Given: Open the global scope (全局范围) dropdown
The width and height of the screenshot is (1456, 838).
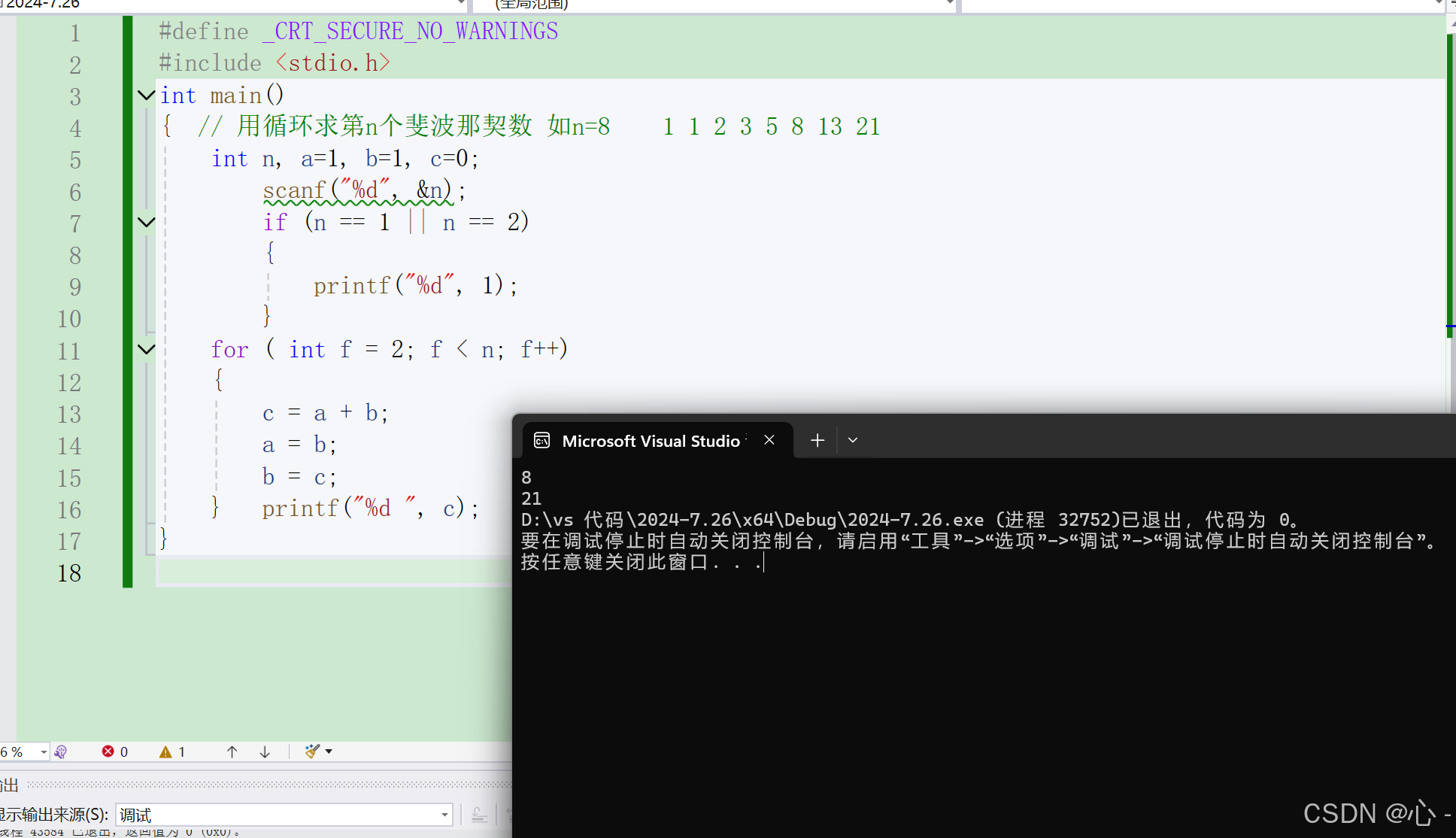Looking at the screenshot, I should point(714,5).
